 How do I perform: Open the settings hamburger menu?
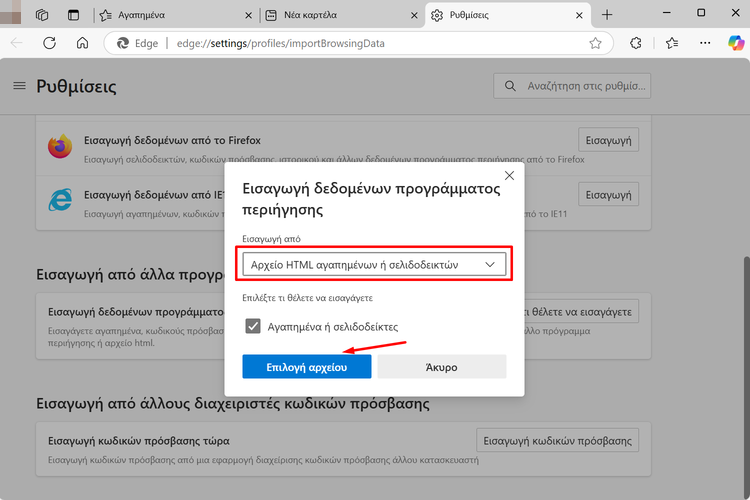tap(19, 86)
